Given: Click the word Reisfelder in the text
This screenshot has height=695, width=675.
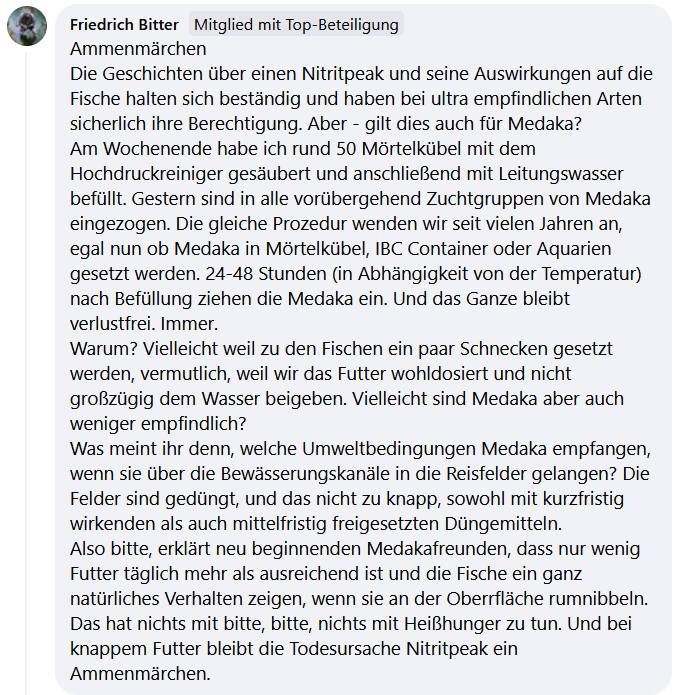Looking at the screenshot, I should [486, 474].
